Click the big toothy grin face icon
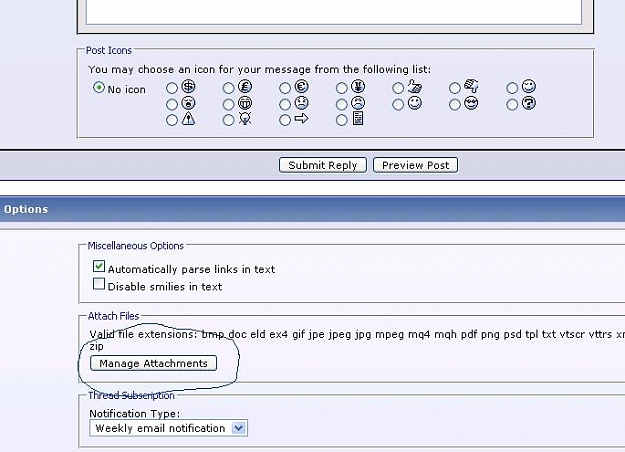Viewport: 625px width, 452px height. [x=245, y=103]
